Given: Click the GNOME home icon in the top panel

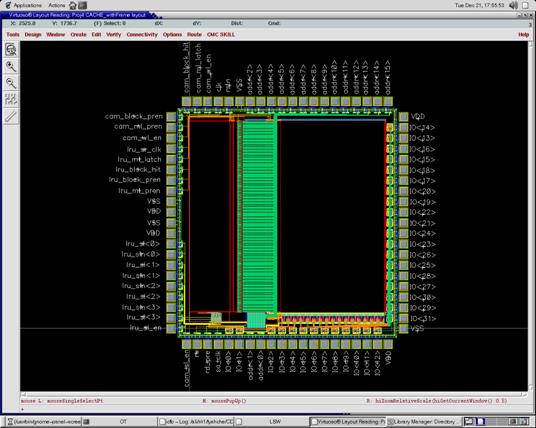Looking at the screenshot, I should 73,5.
